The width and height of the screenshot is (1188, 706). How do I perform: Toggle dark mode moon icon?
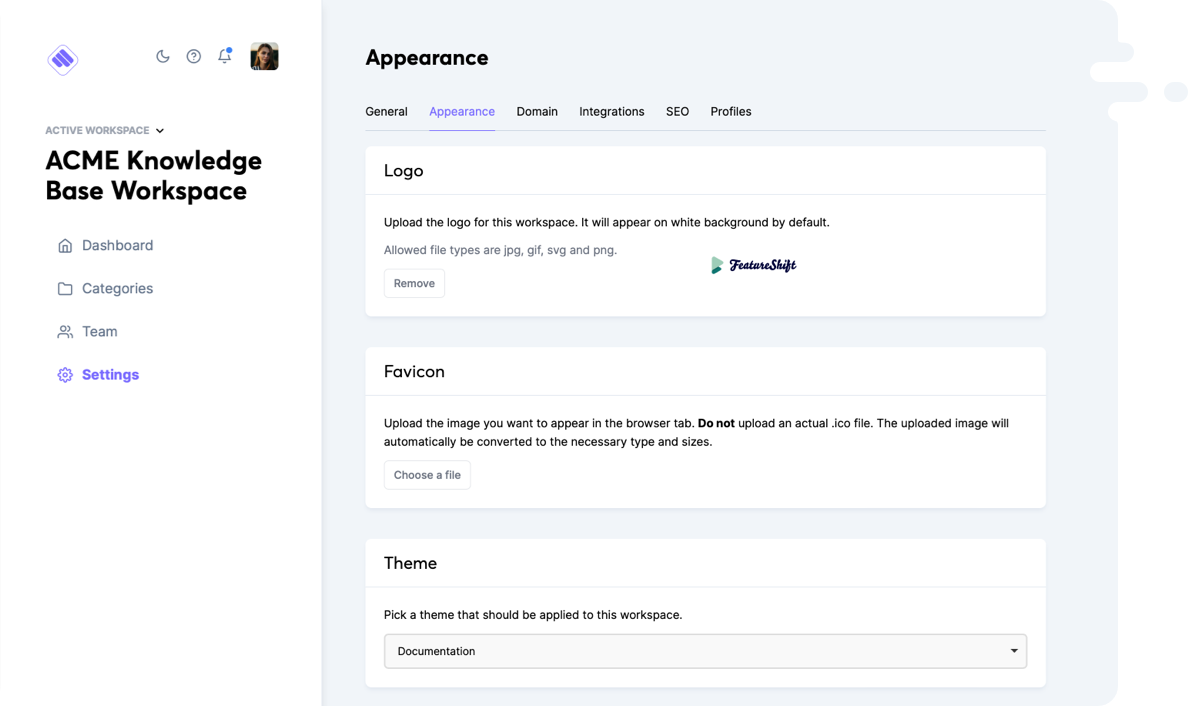coord(163,57)
